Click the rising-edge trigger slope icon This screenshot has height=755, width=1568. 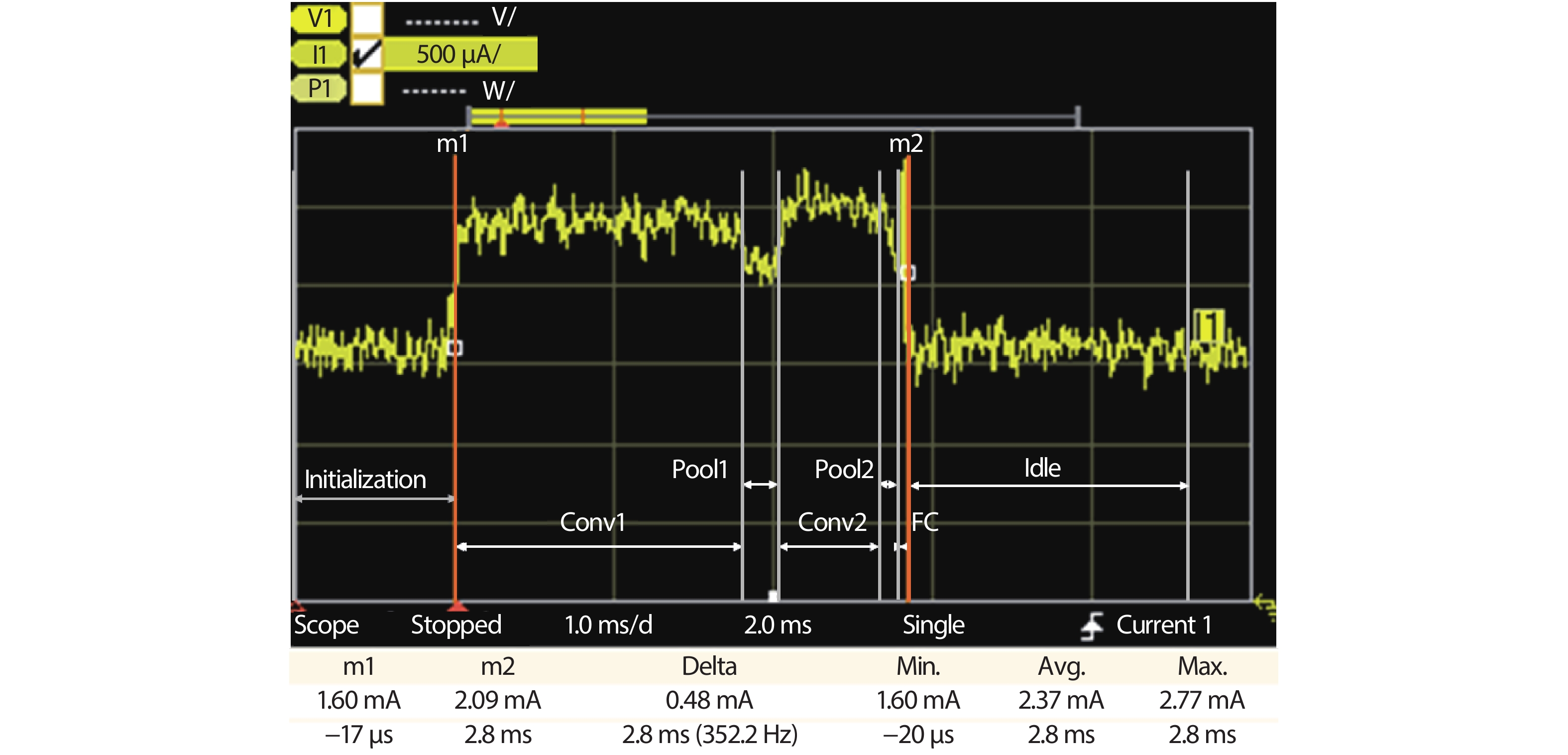coord(1092,626)
